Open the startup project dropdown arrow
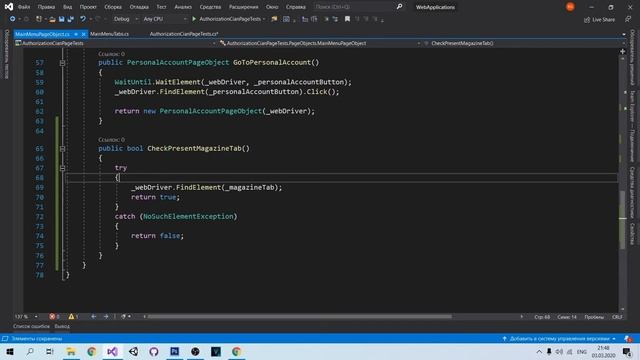Image resolution: width=640 pixels, height=360 pixels. [264, 19]
